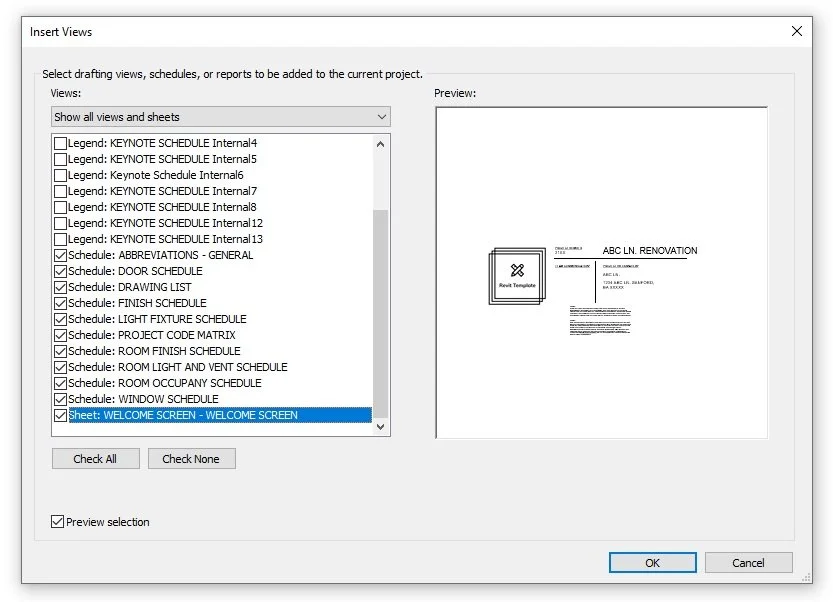The height and width of the screenshot is (602, 833).
Task: Click the scrollbar down arrow in the views list
Action: point(381,426)
